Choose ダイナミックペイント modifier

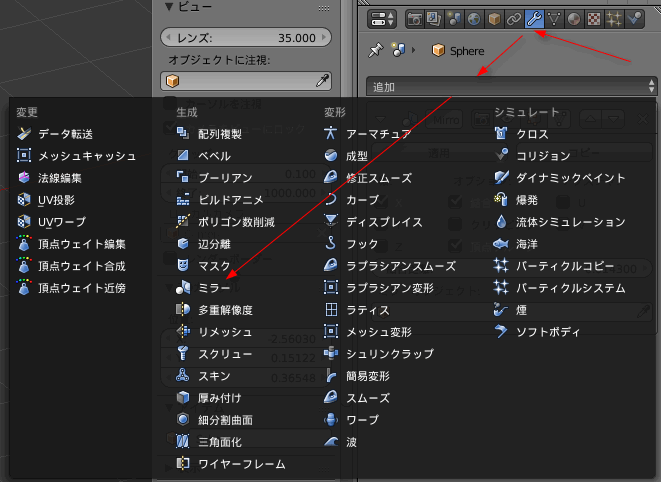point(560,178)
